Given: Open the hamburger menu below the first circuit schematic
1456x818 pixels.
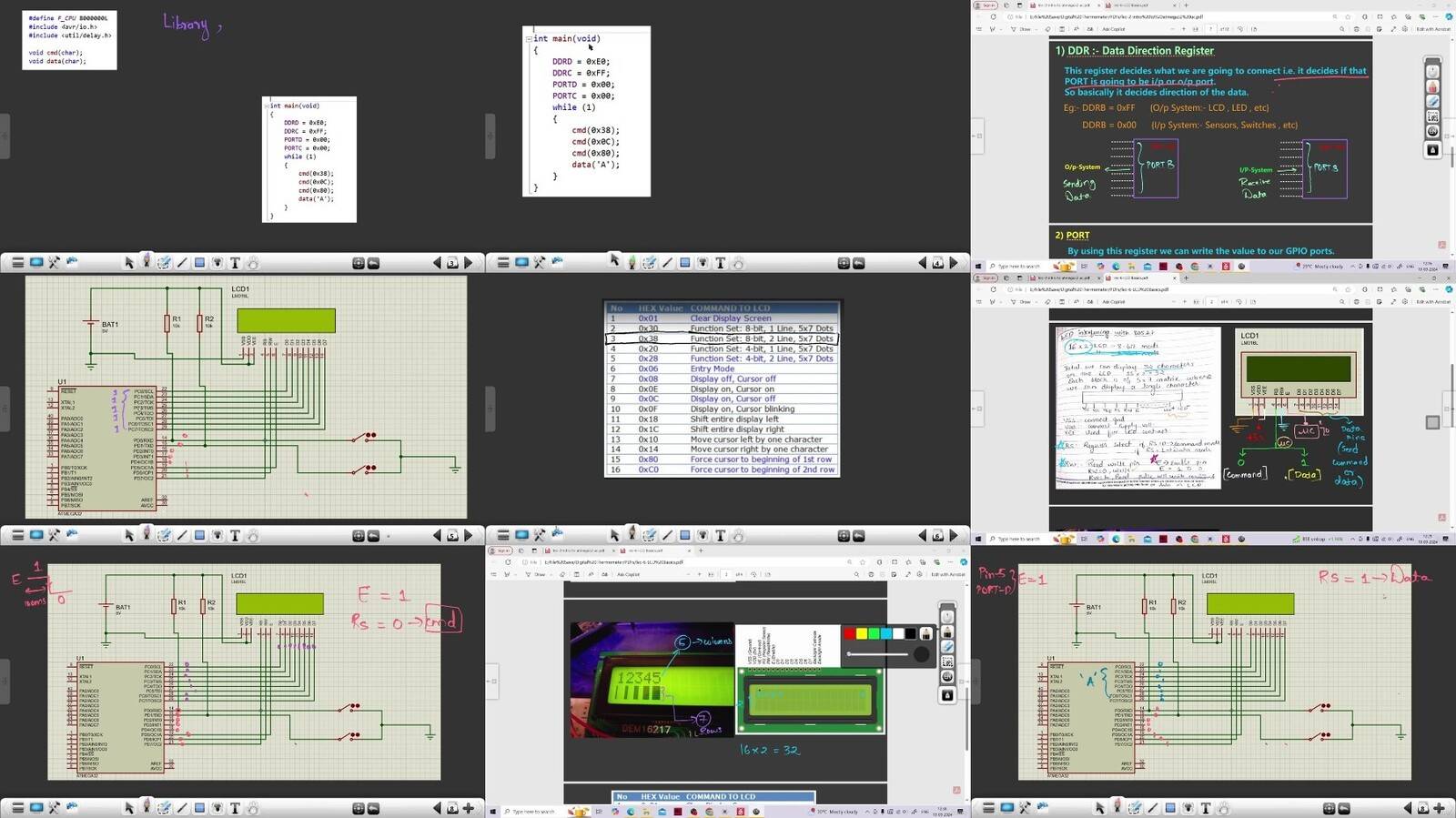Looking at the screenshot, I should click(17, 536).
